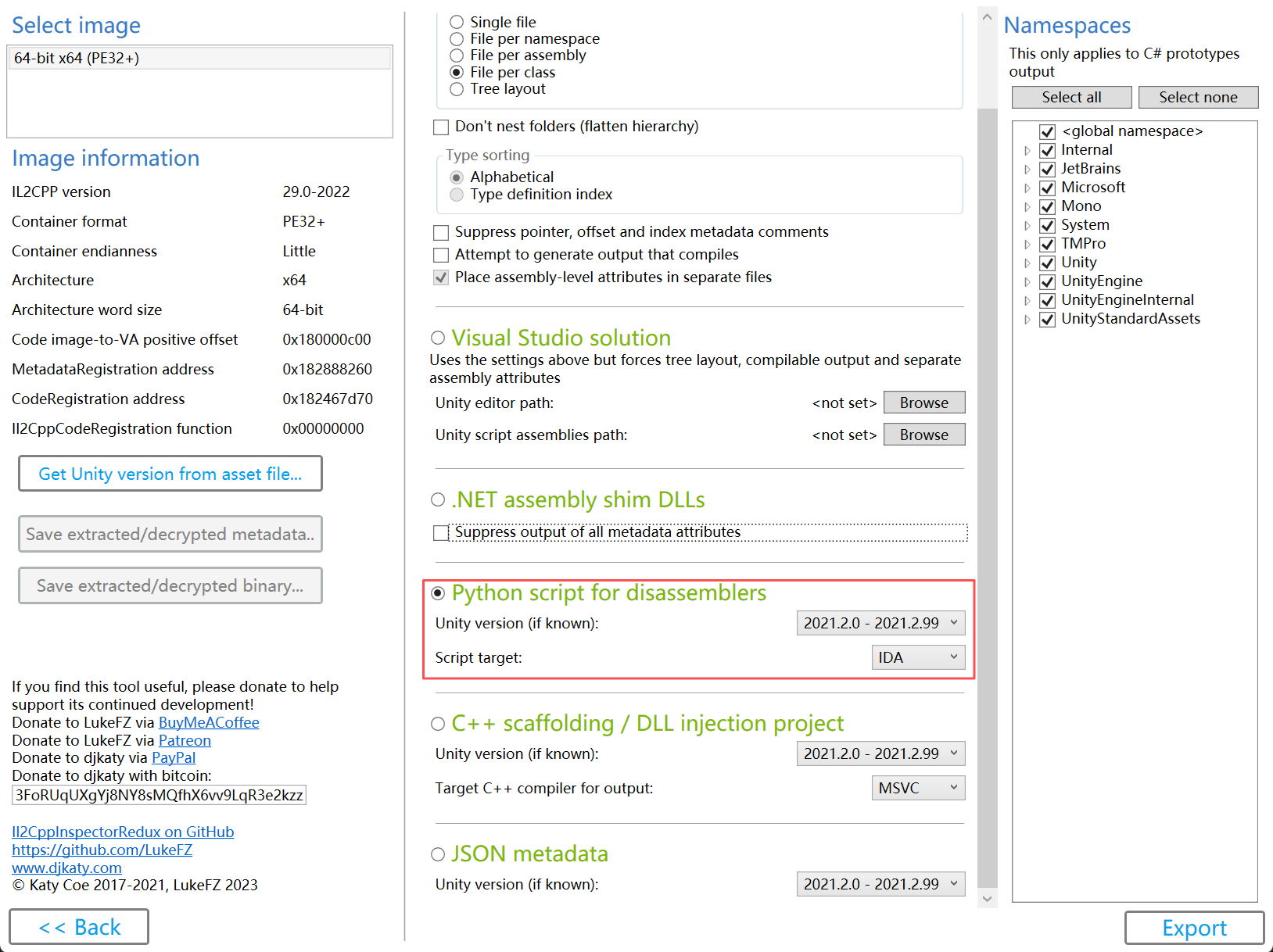Enable Don't nest folders option
1273x952 pixels.
pos(441,127)
